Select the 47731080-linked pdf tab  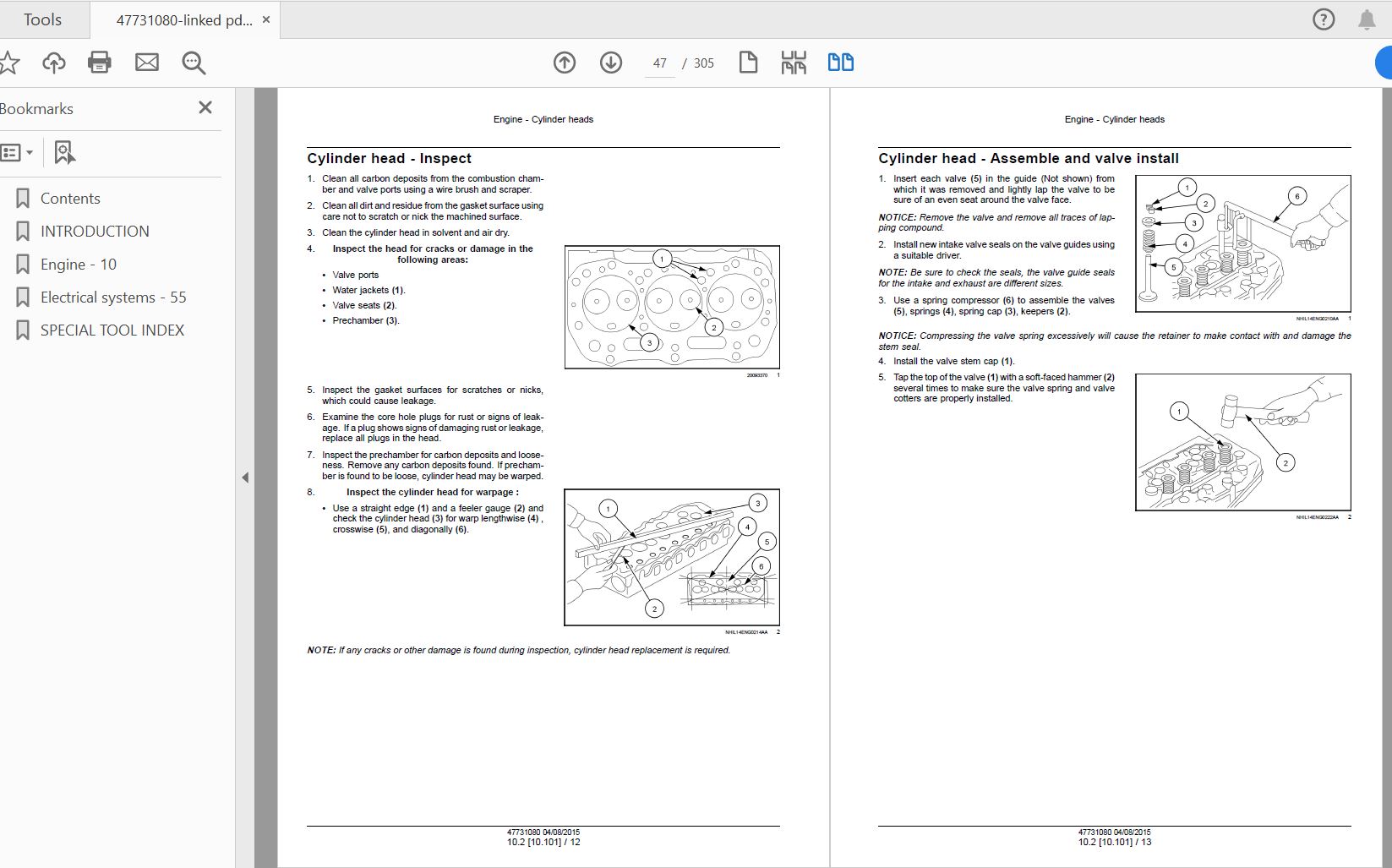point(183,19)
